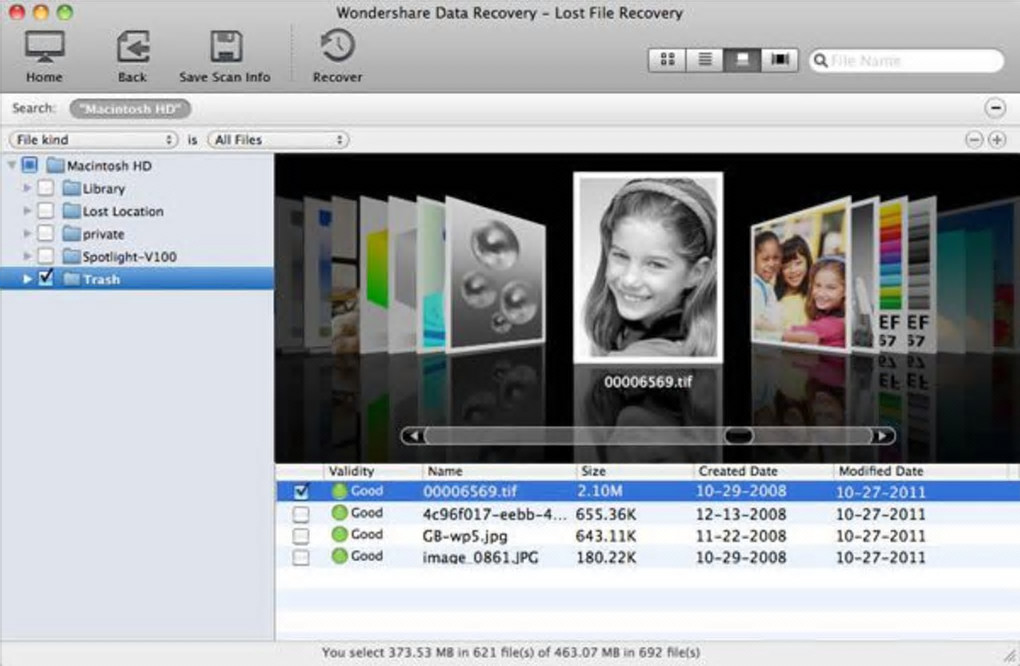Viewport: 1020px width, 666px height.
Task: Check the image_0861.JPG file checkbox
Action: tap(301, 557)
